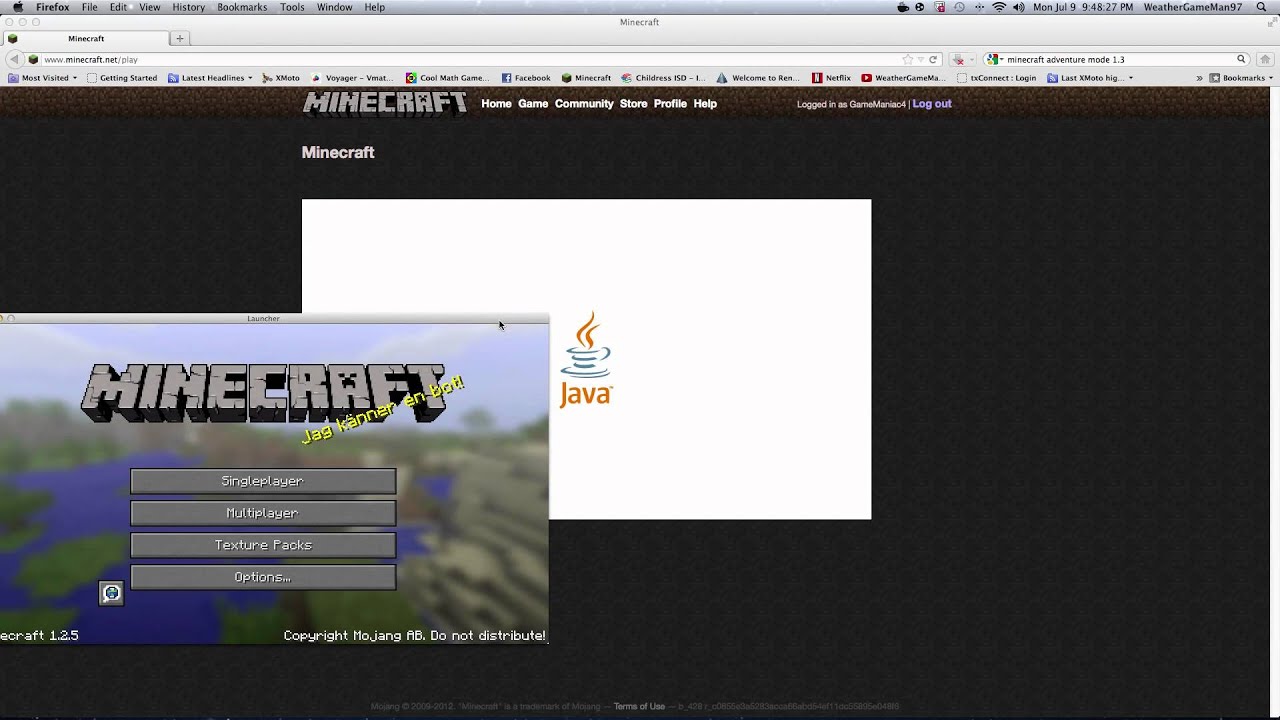Viewport: 1280px width, 720px height.
Task: Open the Community link in site navigation
Action: [584, 104]
